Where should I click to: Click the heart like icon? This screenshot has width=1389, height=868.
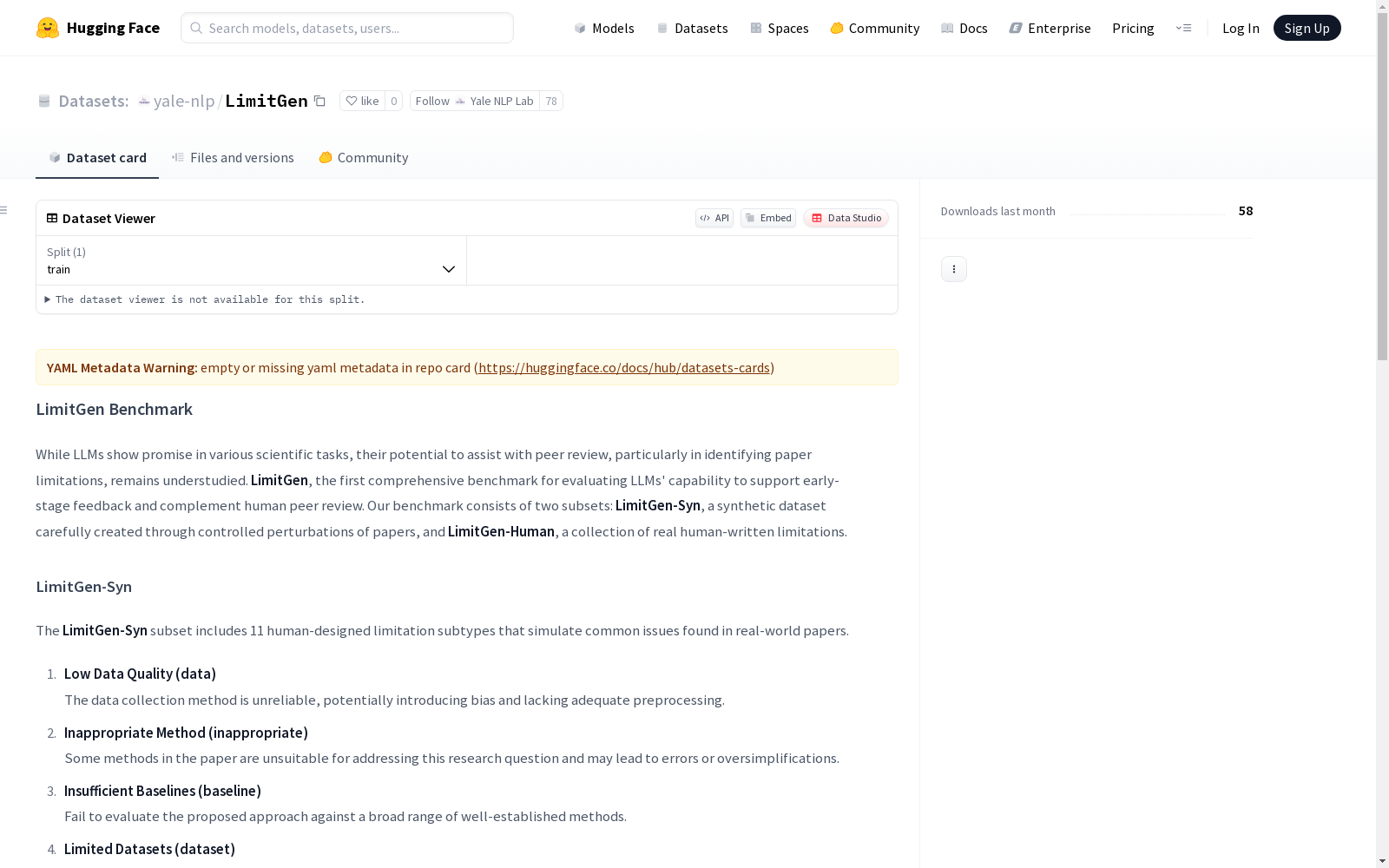point(351,101)
